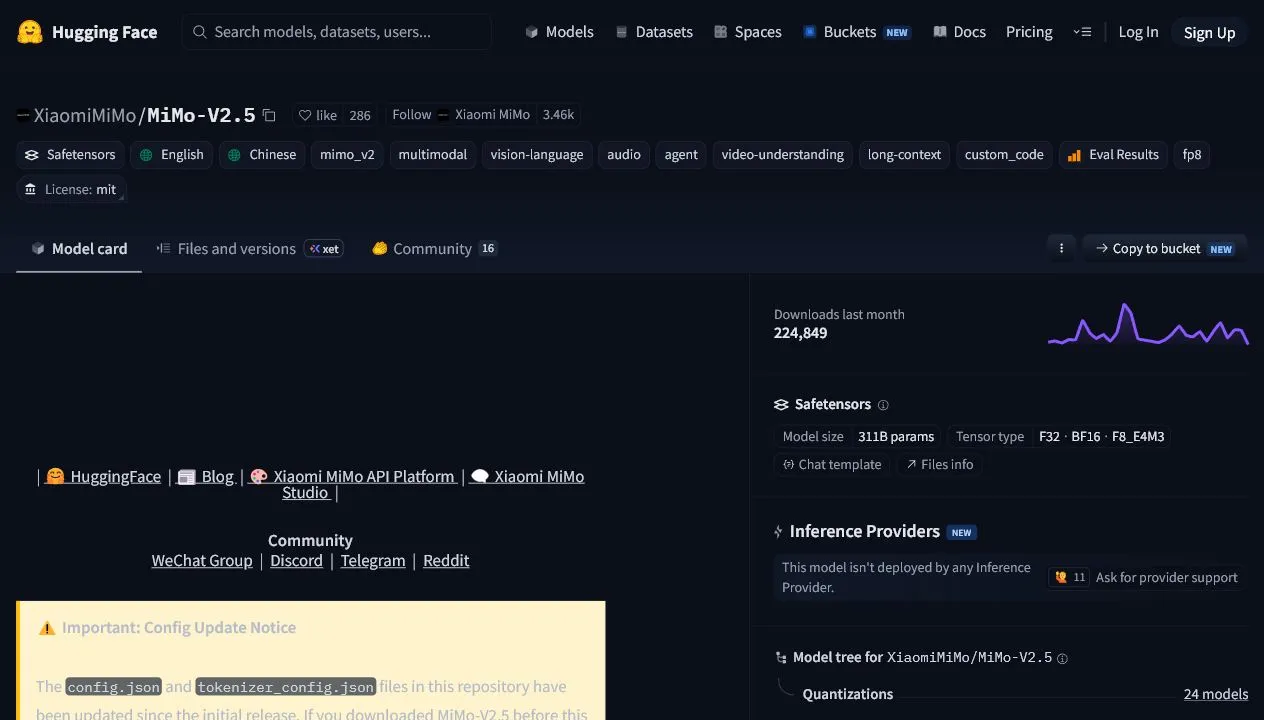Click Copy to bucket button
This screenshot has height=720, width=1264.
[1165, 248]
